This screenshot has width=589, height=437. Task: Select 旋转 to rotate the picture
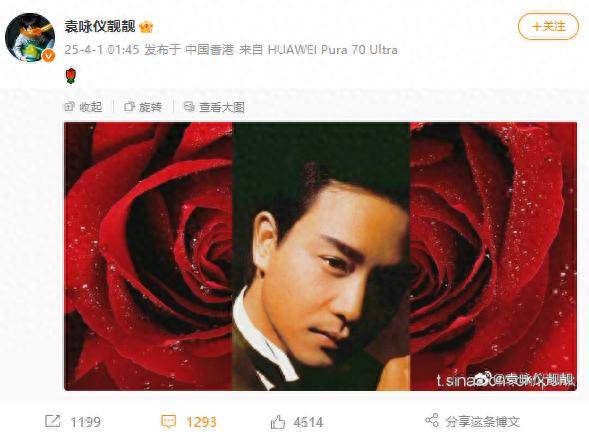click(151, 107)
